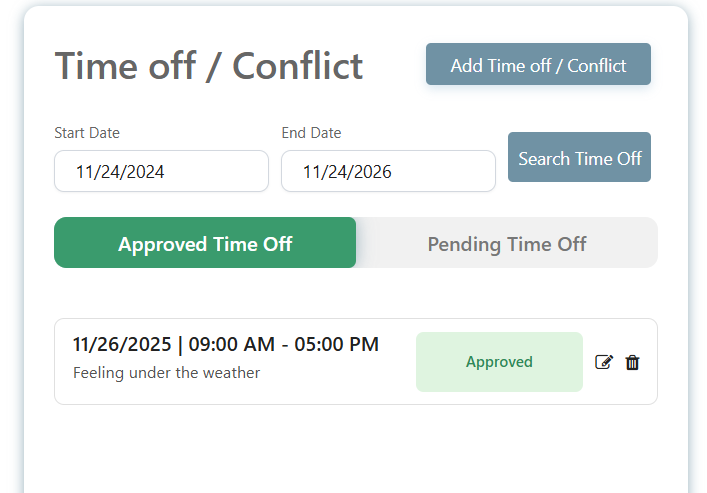707x493 pixels.
Task: Click the edit pencil icon on the entry
Action: (x=603, y=362)
